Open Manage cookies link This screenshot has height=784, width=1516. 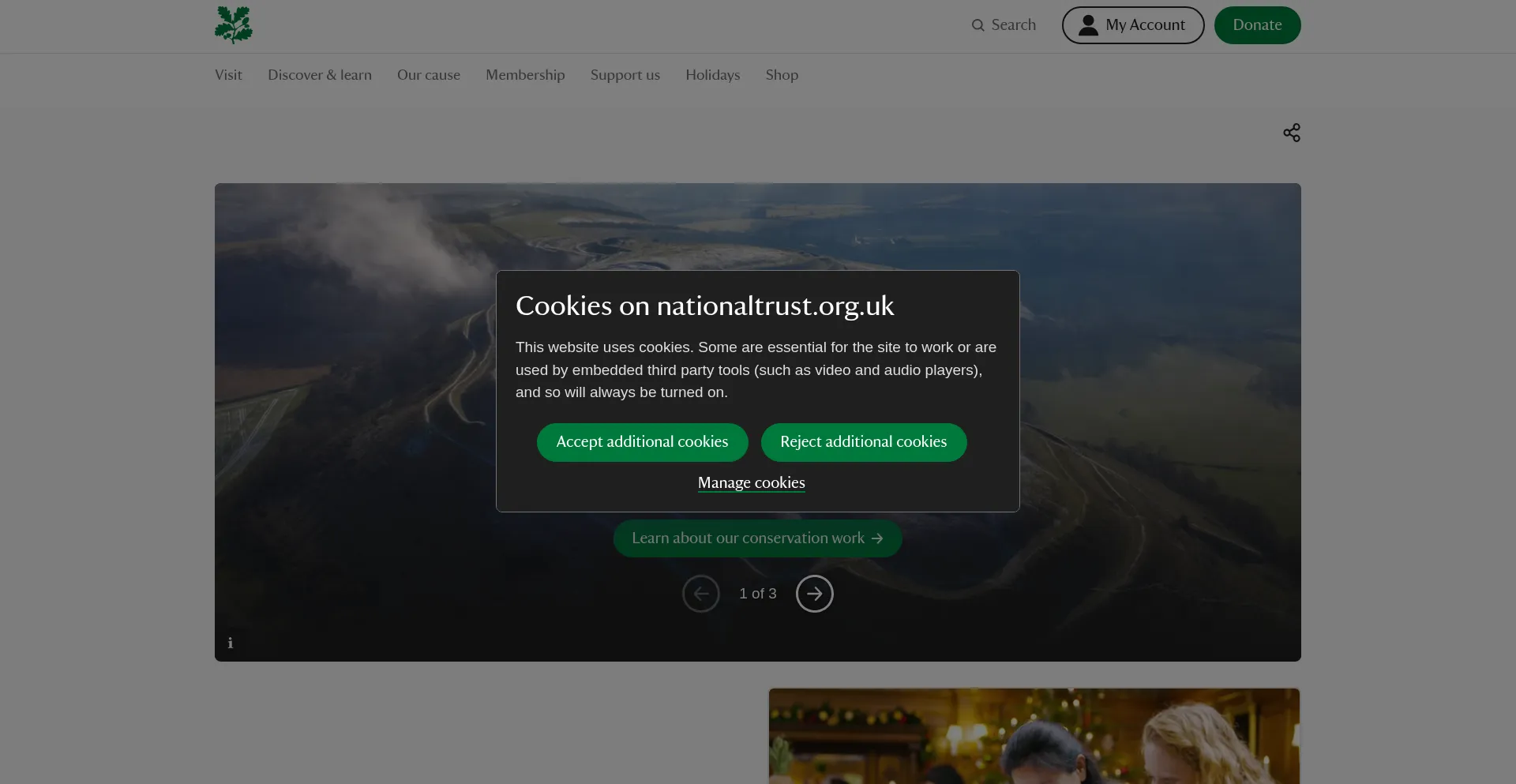point(752,482)
